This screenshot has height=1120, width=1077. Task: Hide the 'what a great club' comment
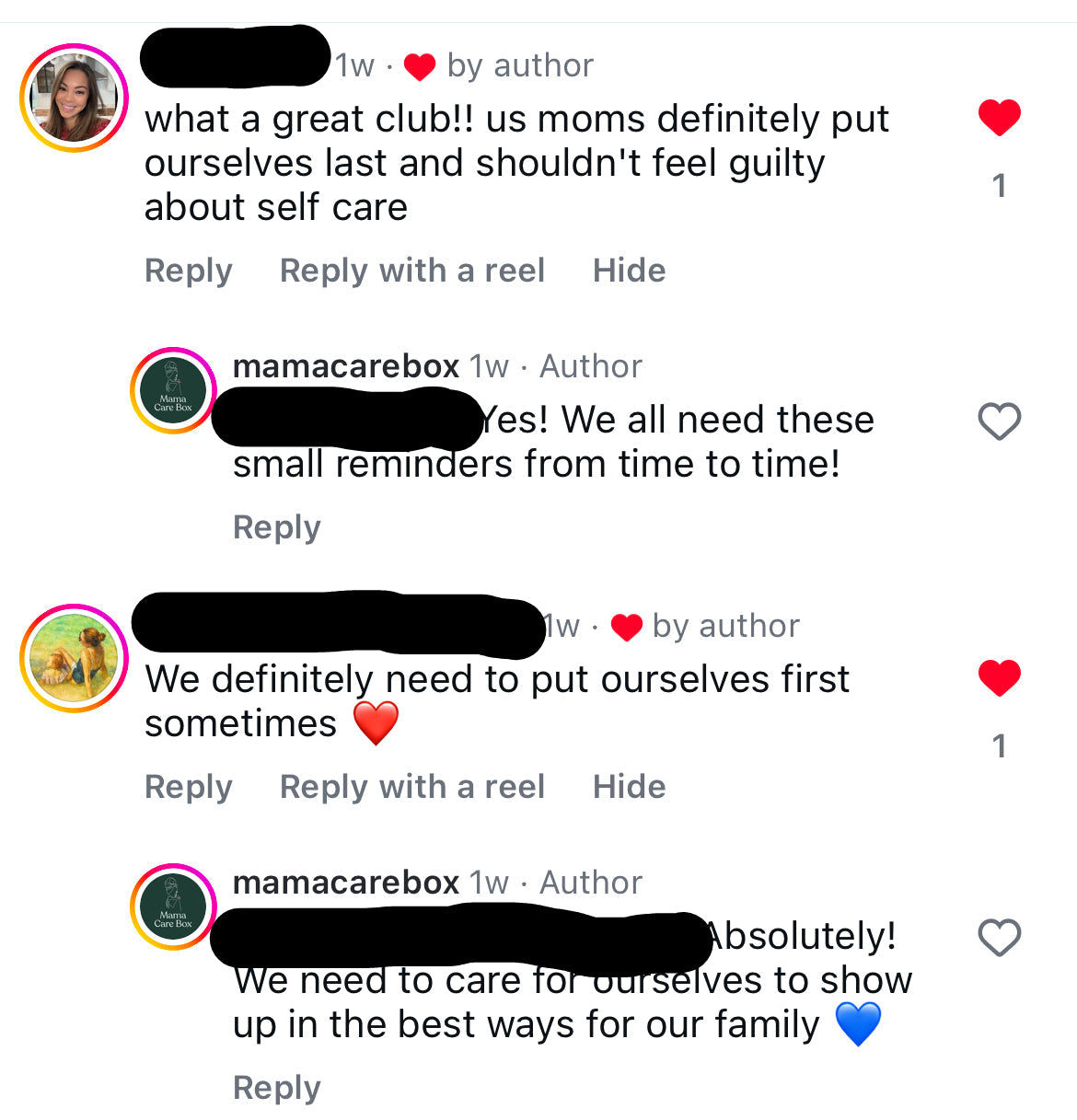(629, 271)
